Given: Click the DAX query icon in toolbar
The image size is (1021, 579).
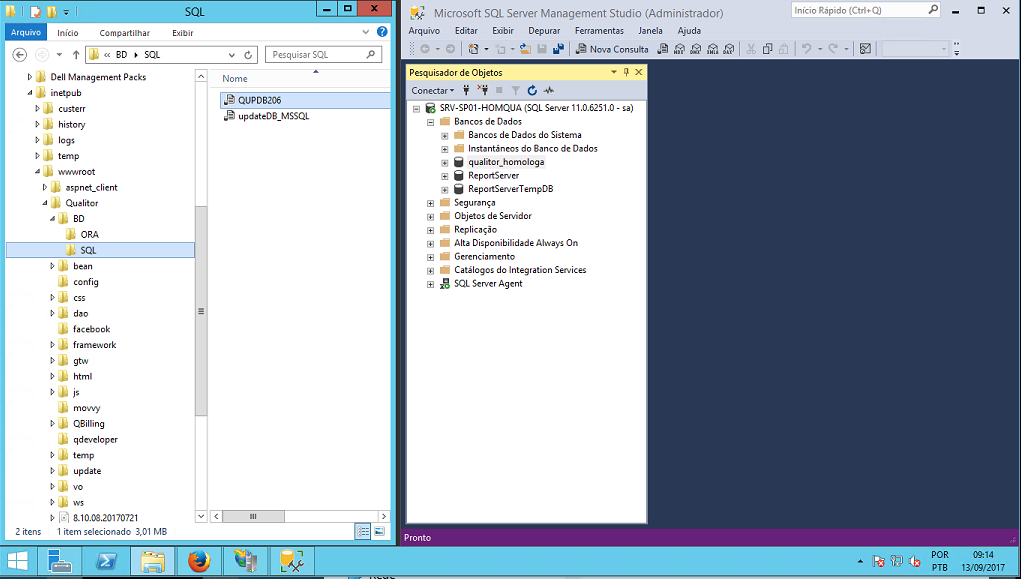Looking at the screenshot, I should pyautogui.click(x=729, y=49).
